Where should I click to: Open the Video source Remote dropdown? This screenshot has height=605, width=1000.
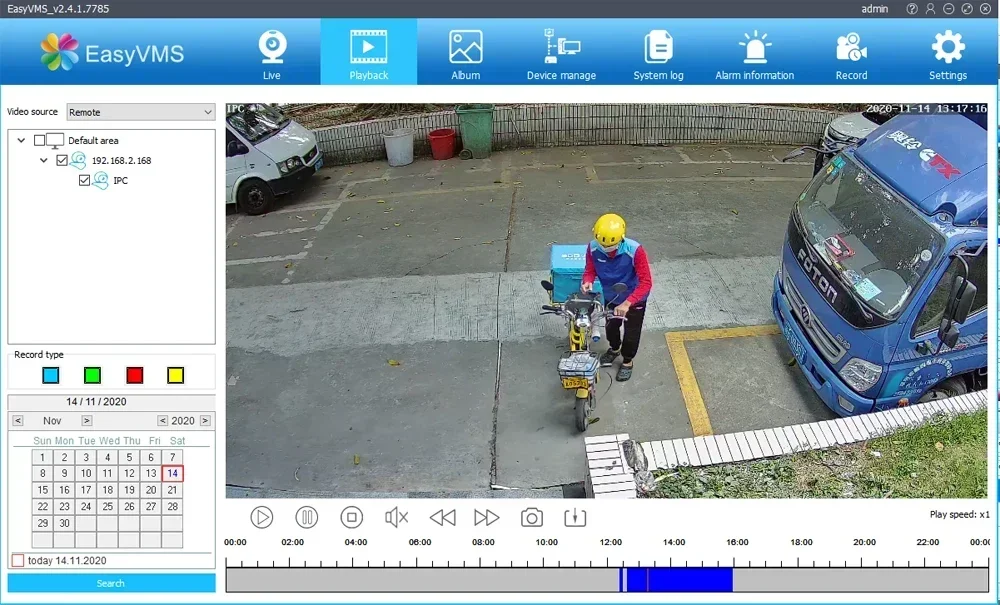[141, 112]
